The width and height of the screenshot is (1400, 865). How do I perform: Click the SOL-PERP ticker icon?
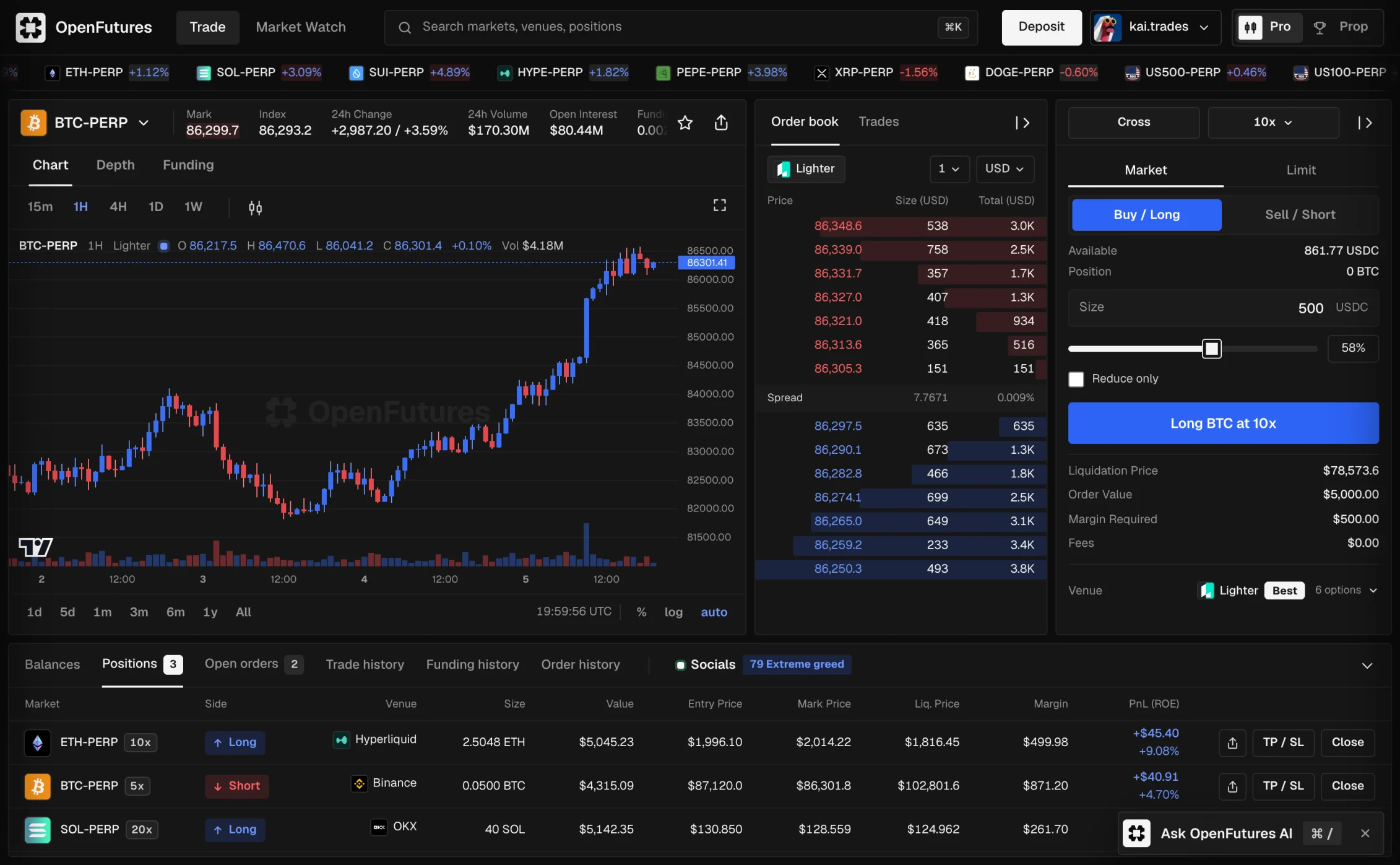(204, 73)
